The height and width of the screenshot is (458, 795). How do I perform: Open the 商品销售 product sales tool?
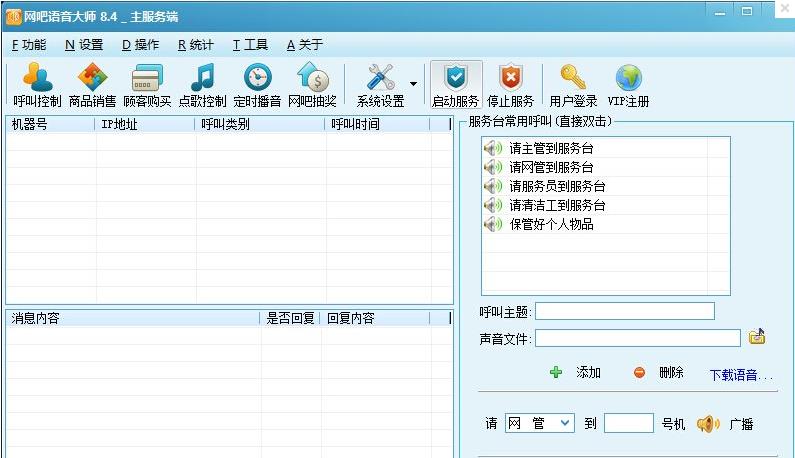pos(92,85)
